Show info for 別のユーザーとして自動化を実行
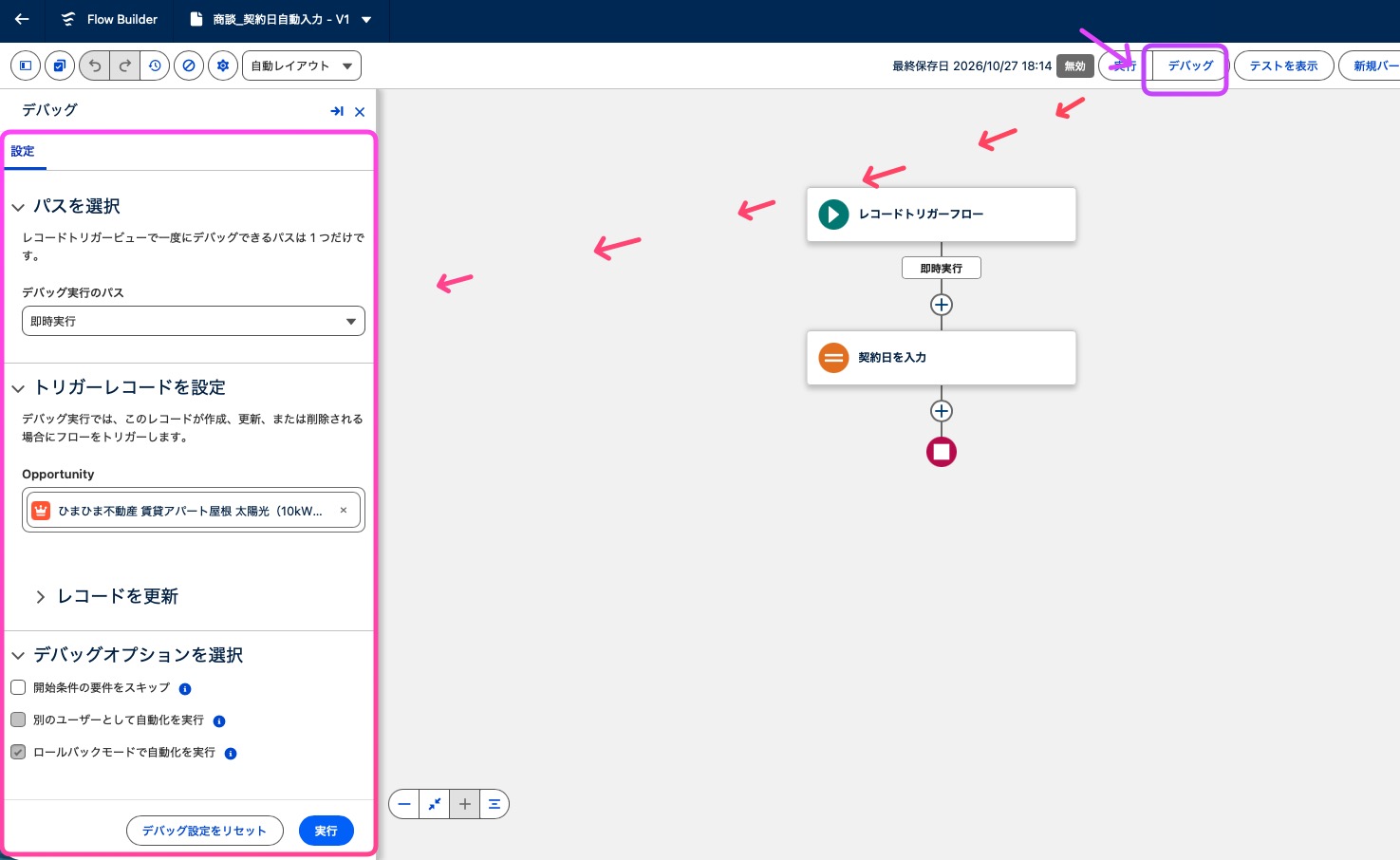The image size is (1400, 860). point(219,721)
